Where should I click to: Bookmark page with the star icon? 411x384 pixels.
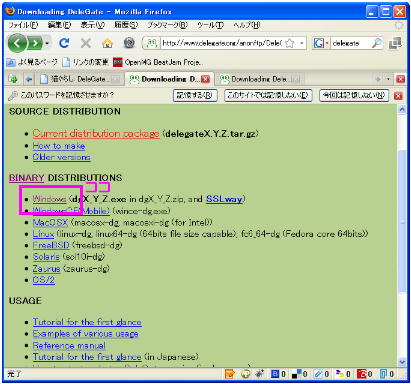(290, 43)
